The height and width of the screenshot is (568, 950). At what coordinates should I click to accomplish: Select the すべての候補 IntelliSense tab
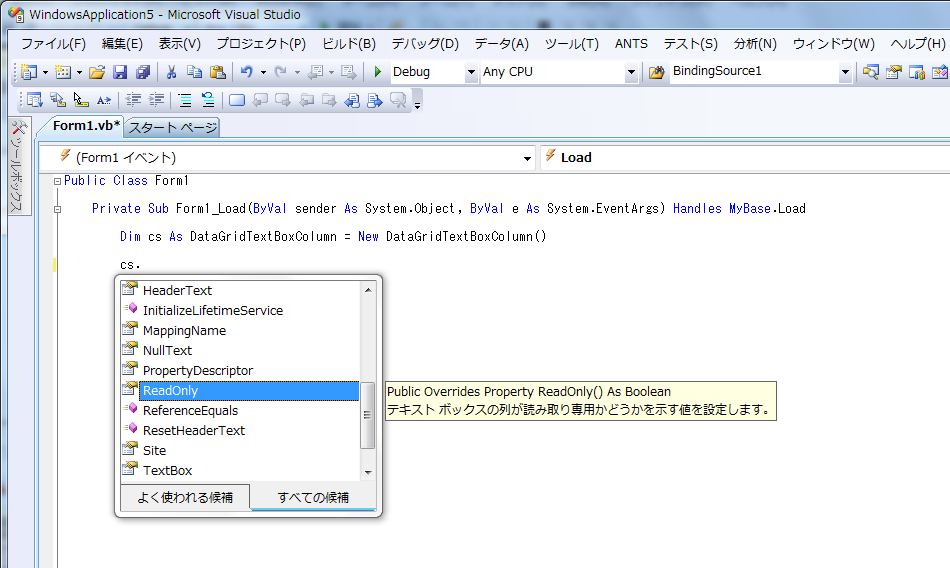pyautogui.click(x=313, y=498)
